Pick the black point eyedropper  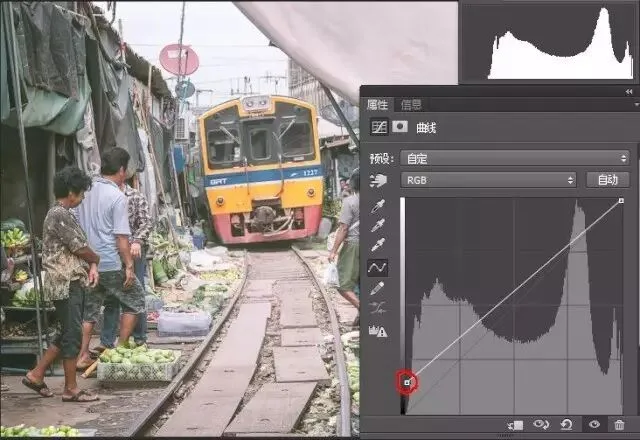pyautogui.click(x=378, y=206)
